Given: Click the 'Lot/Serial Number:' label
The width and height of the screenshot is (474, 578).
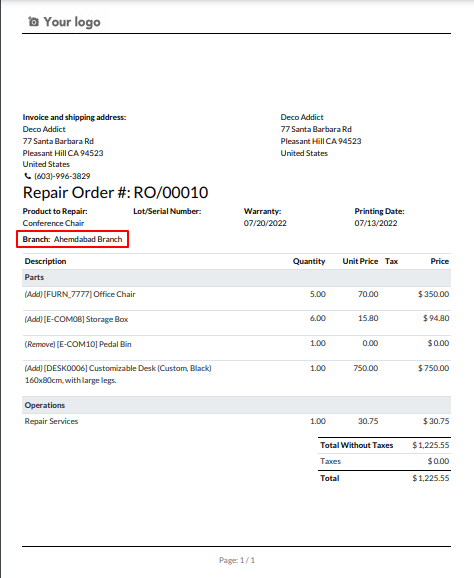Looking at the screenshot, I should click(167, 211).
